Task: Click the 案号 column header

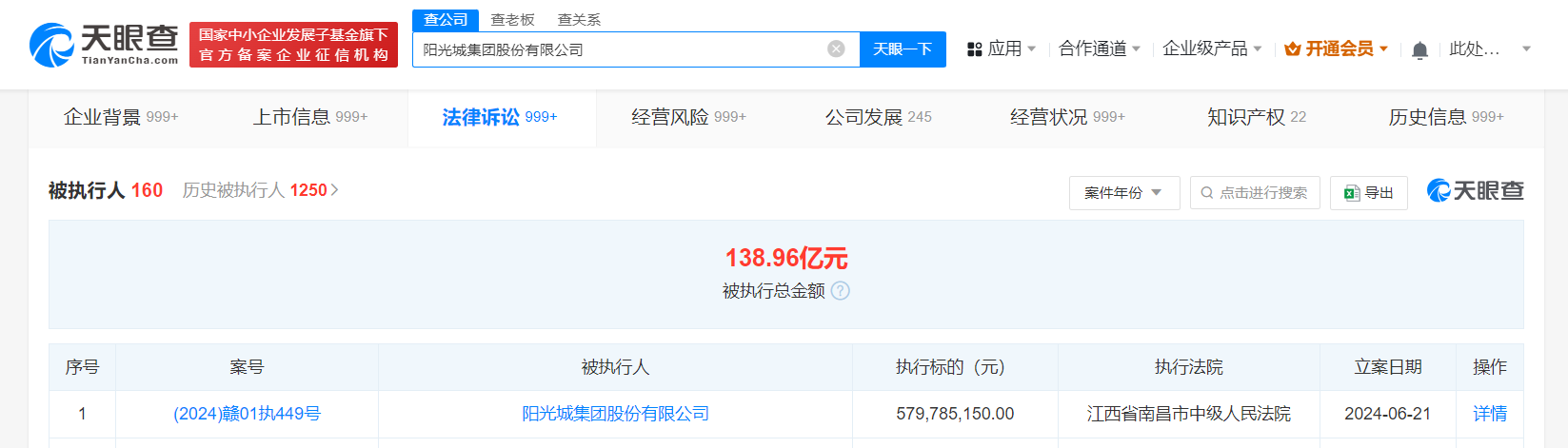Action: point(247,367)
